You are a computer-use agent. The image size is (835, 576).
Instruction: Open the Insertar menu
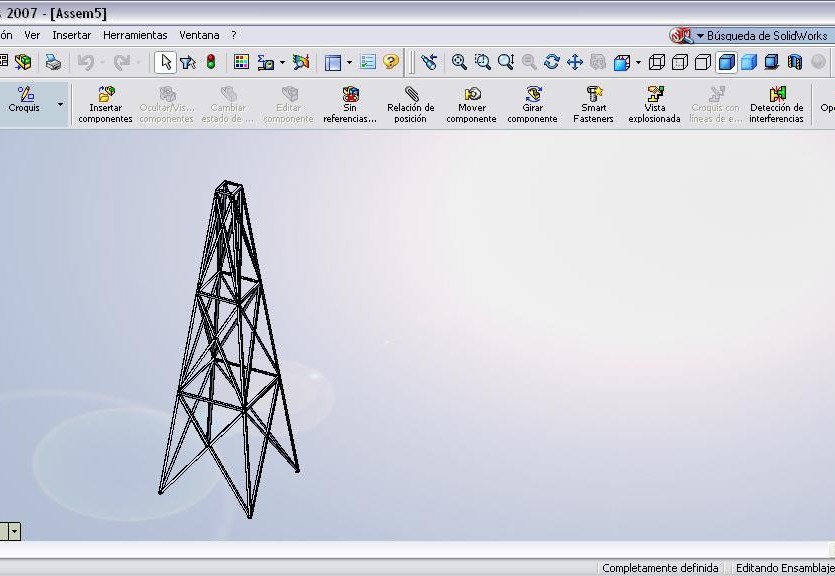(x=71, y=35)
